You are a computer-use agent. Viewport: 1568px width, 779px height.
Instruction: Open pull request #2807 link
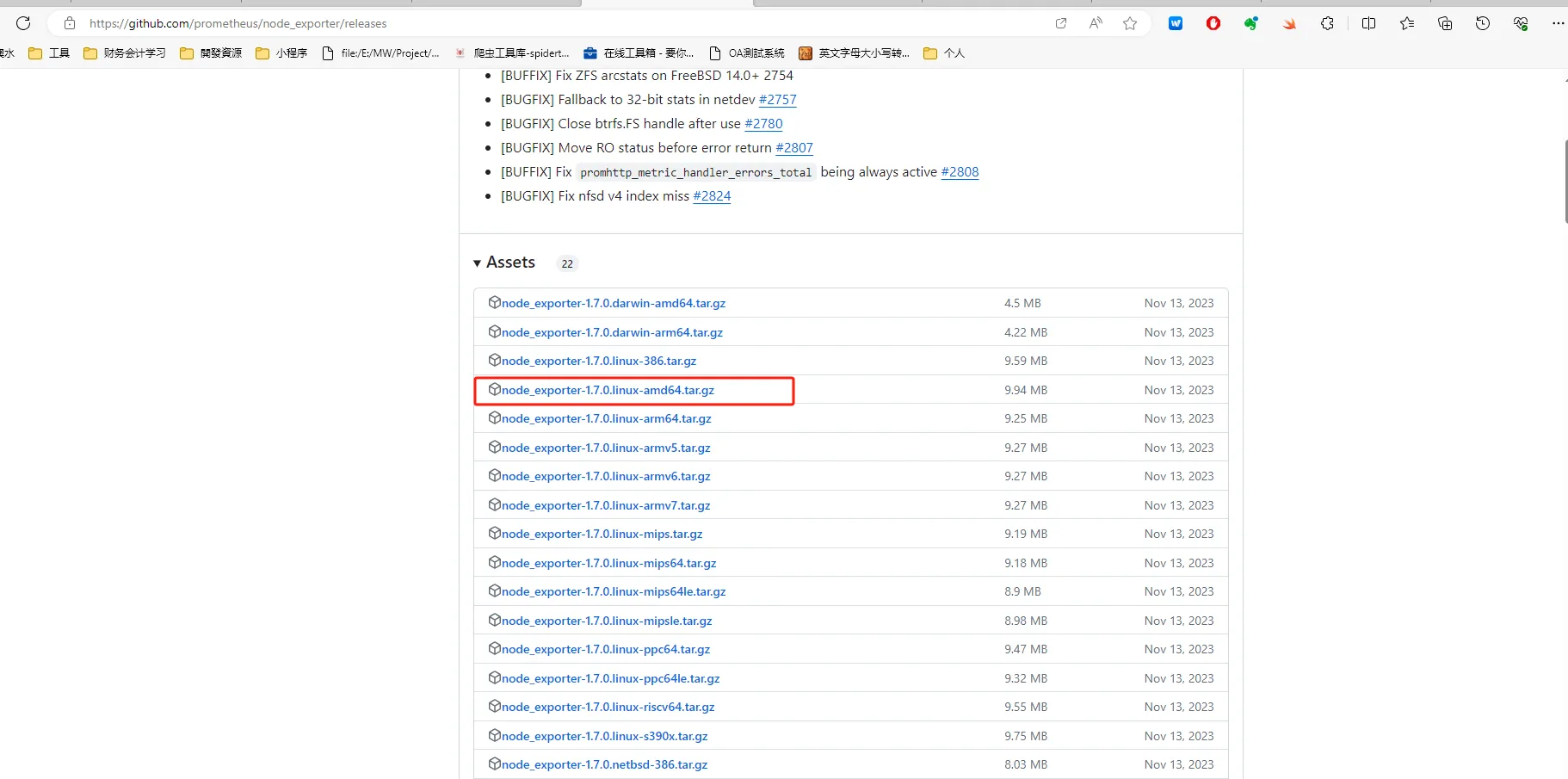[x=794, y=148]
